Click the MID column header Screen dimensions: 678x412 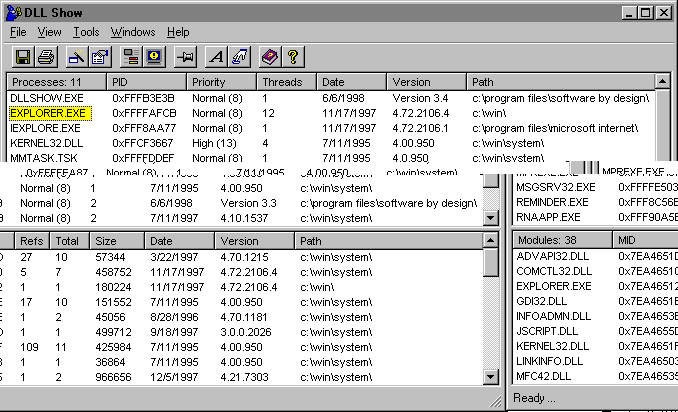tap(645, 240)
